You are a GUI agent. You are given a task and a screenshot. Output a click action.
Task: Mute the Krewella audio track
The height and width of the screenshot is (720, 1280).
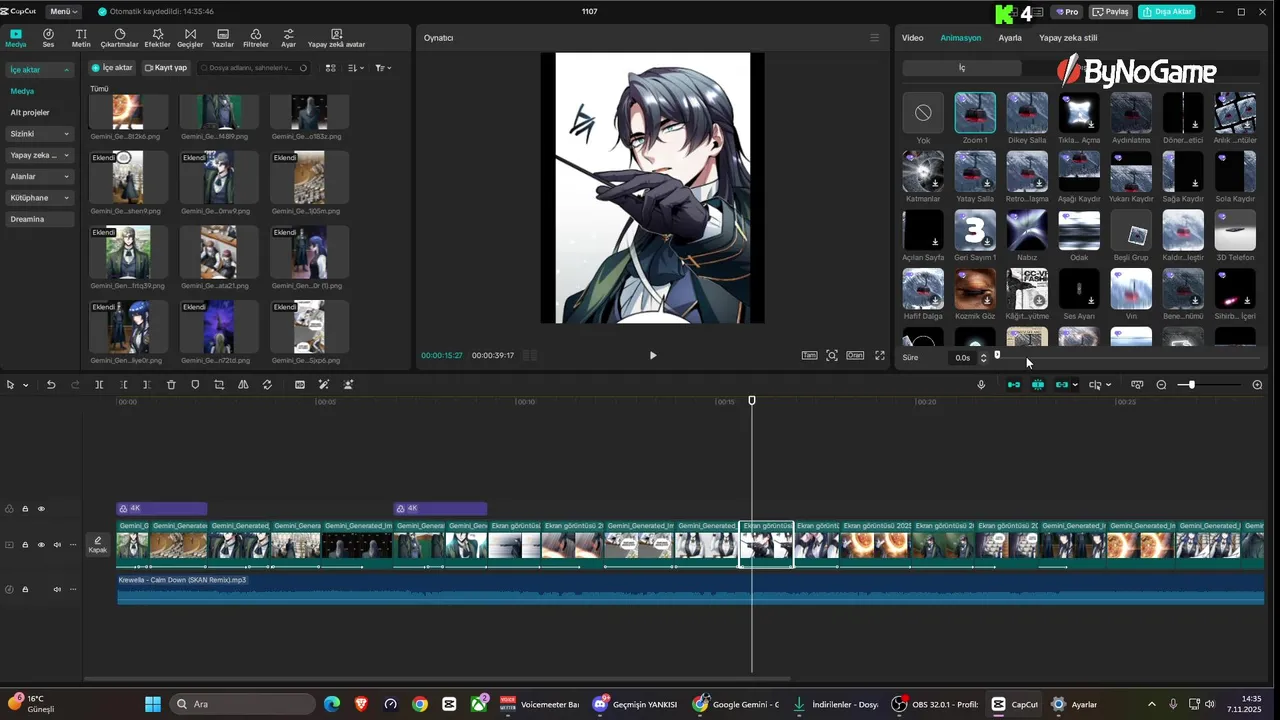click(x=57, y=589)
